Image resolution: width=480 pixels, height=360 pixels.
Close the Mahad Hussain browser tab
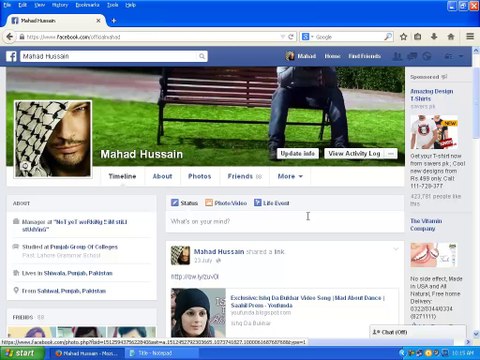tap(98, 21)
